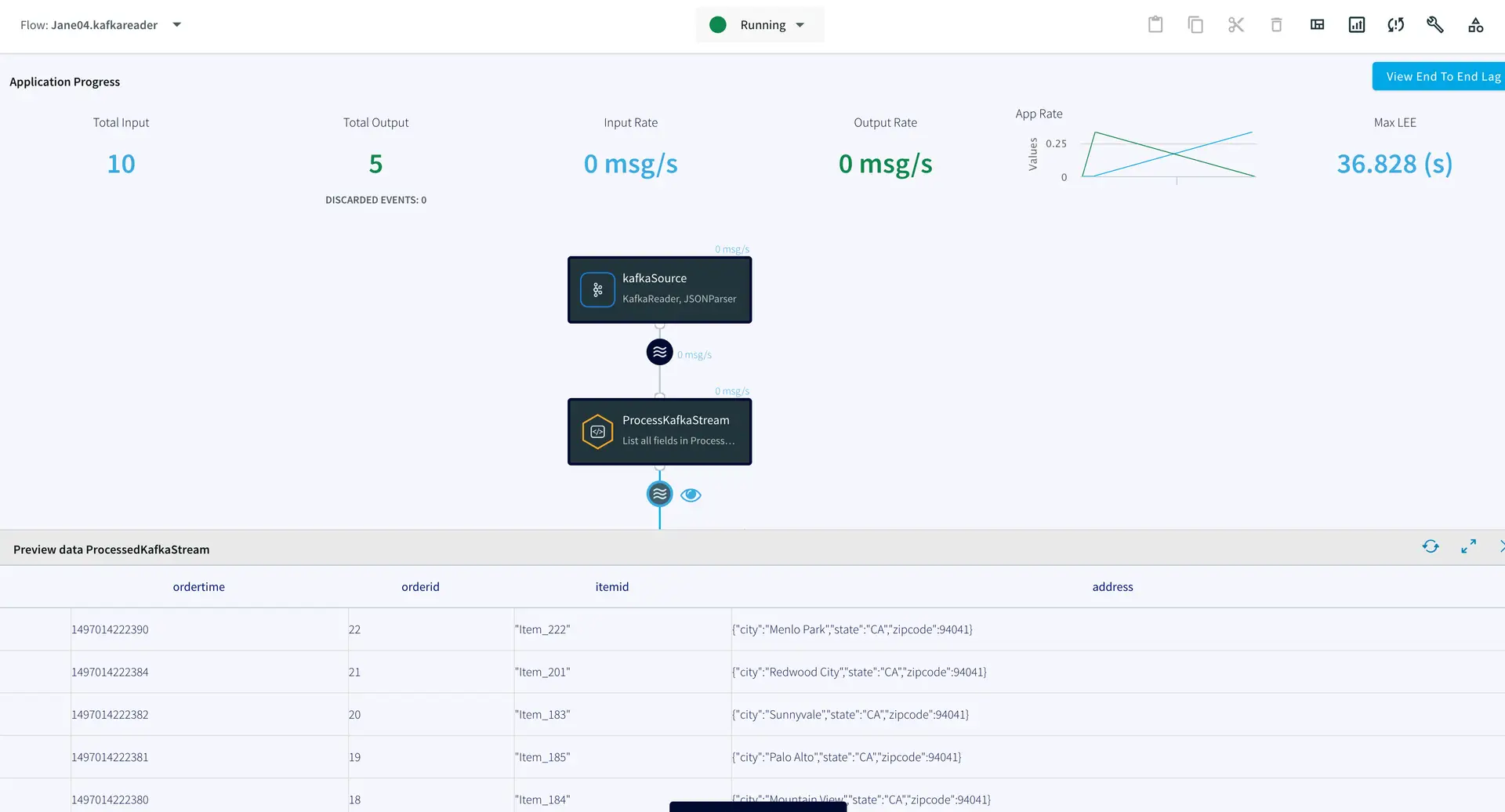Click the shapes components icon

pos(1475,25)
